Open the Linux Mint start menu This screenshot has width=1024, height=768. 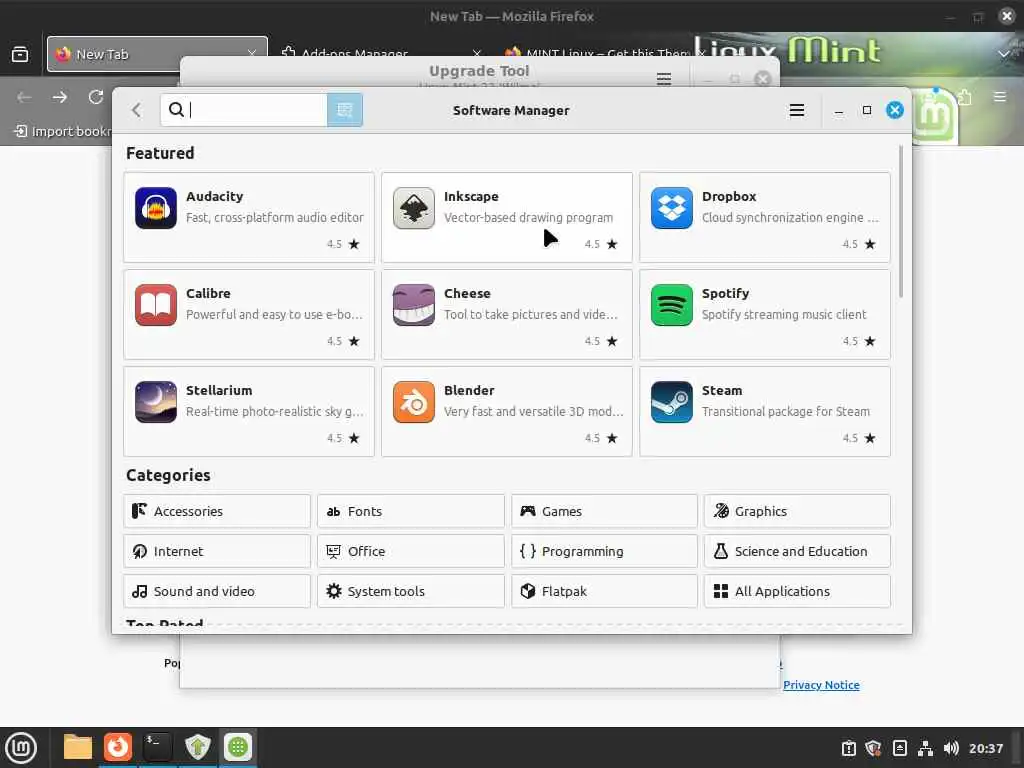coord(21,747)
